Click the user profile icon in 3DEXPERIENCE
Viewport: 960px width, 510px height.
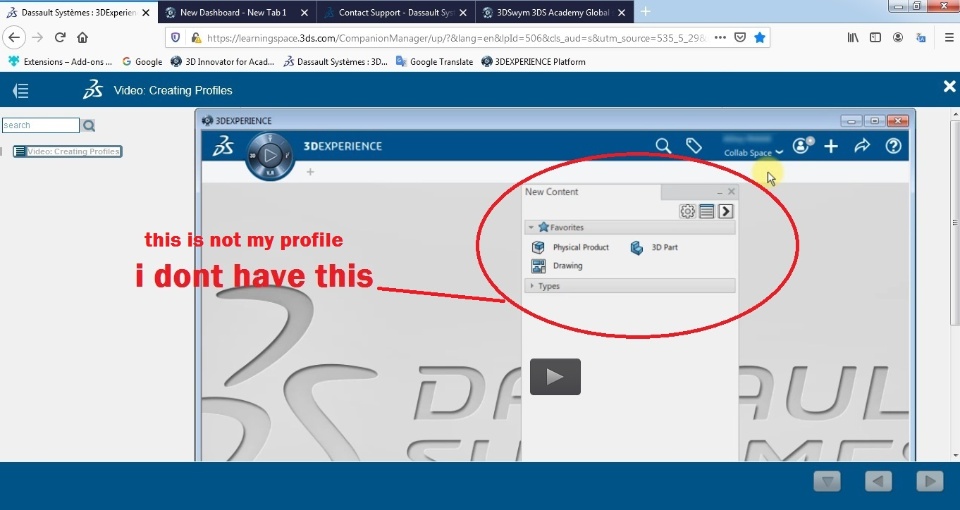coord(801,146)
